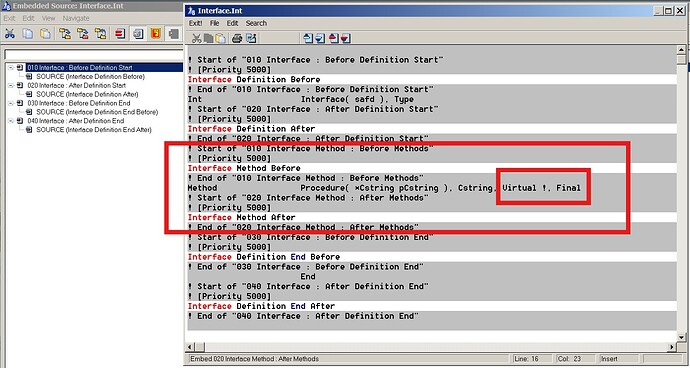Click Copy icon in Embedded Source toolbar
The width and height of the screenshot is (690, 368).
[x=28, y=33]
